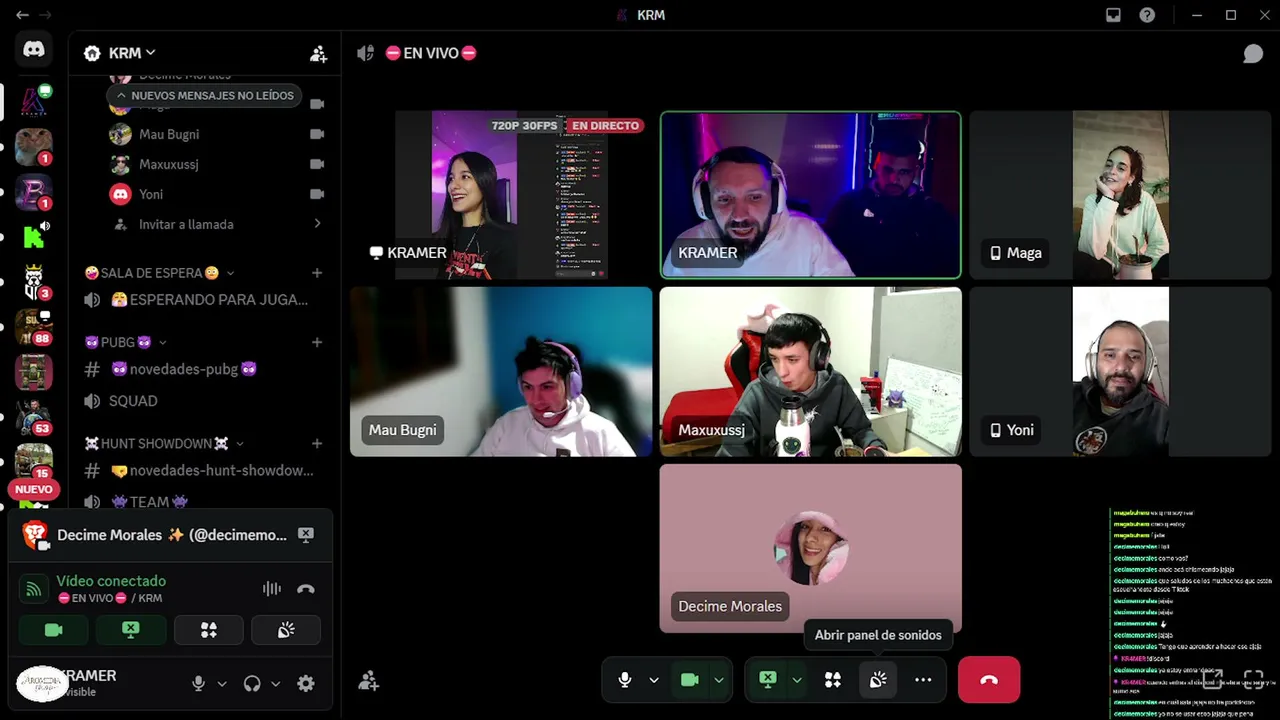
Task: Open the server with the 88 badge
Action: (34, 327)
